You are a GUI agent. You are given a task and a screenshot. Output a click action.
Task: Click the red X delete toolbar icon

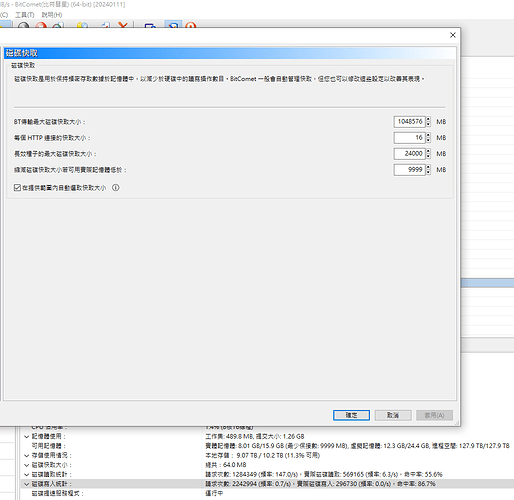point(123,25)
